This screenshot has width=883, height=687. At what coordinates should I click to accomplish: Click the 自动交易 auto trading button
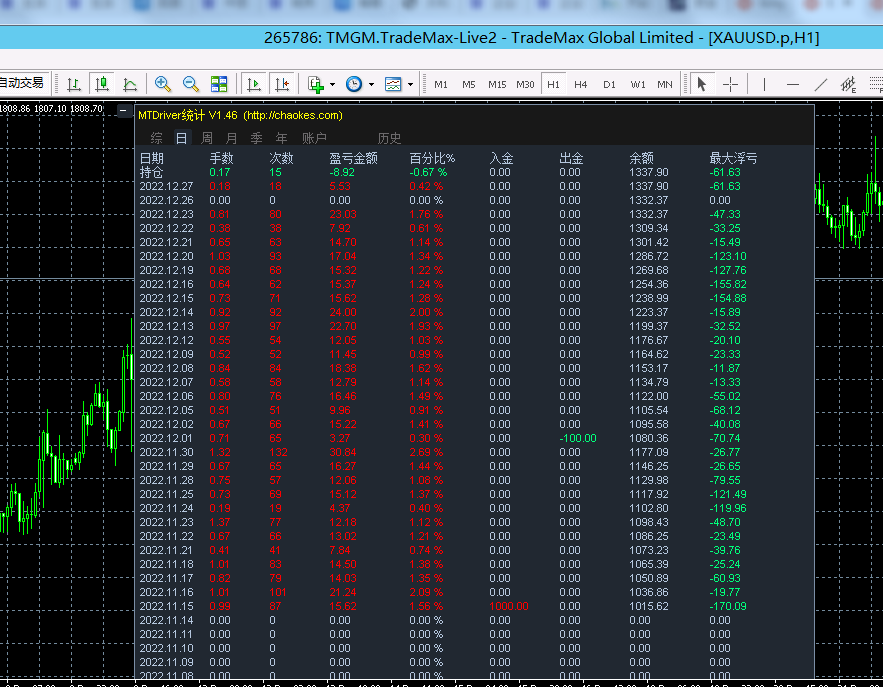click(23, 83)
